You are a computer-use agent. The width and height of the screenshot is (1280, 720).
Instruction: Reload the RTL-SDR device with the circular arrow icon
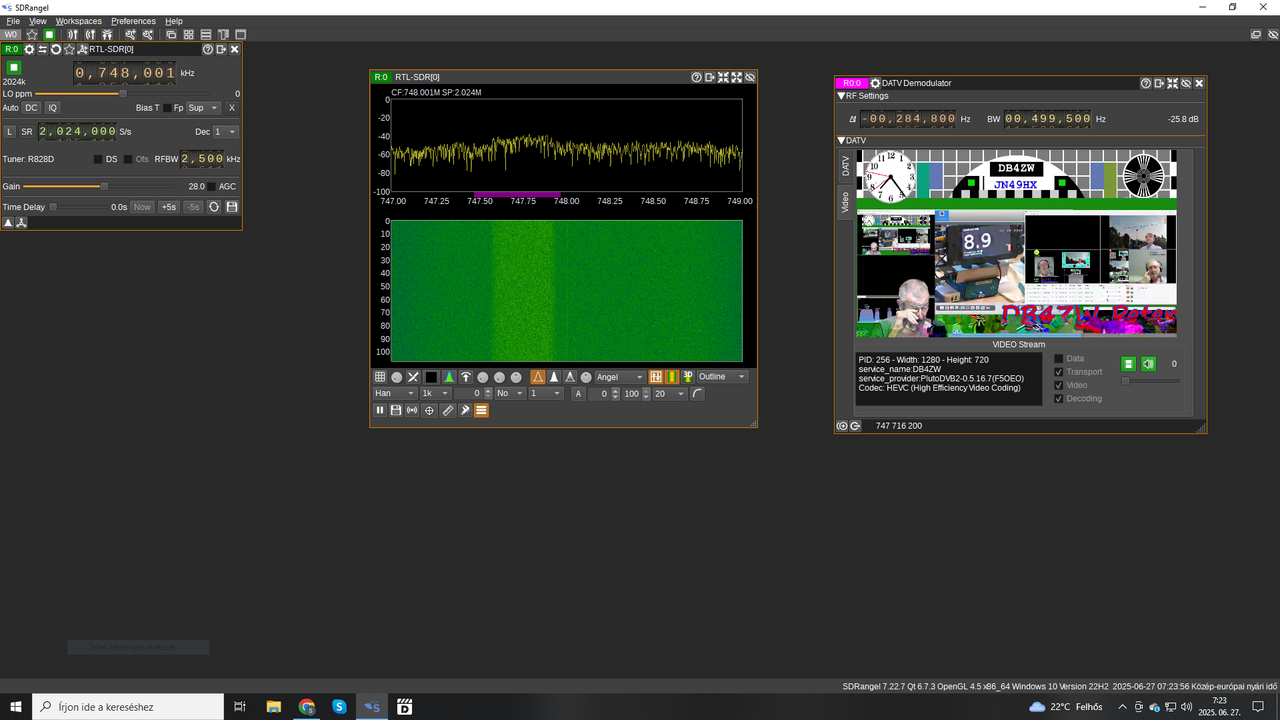tap(56, 49)
